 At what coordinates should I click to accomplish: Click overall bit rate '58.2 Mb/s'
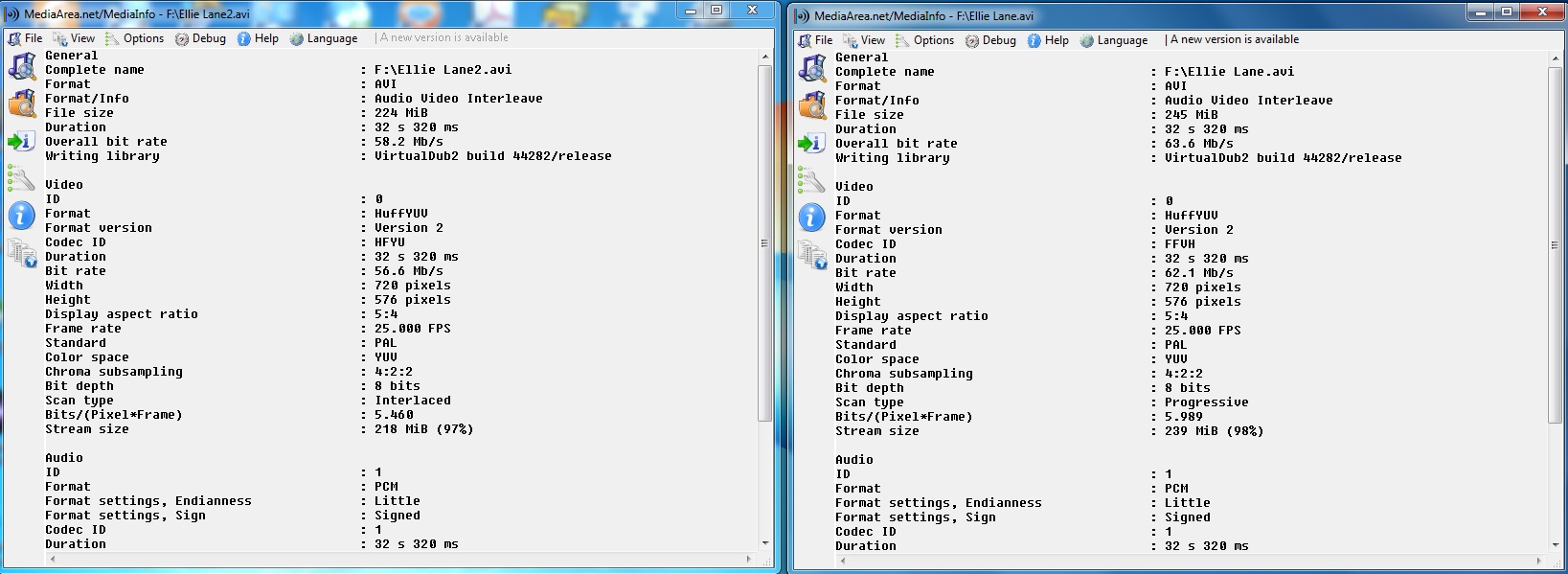pos(409,142)
